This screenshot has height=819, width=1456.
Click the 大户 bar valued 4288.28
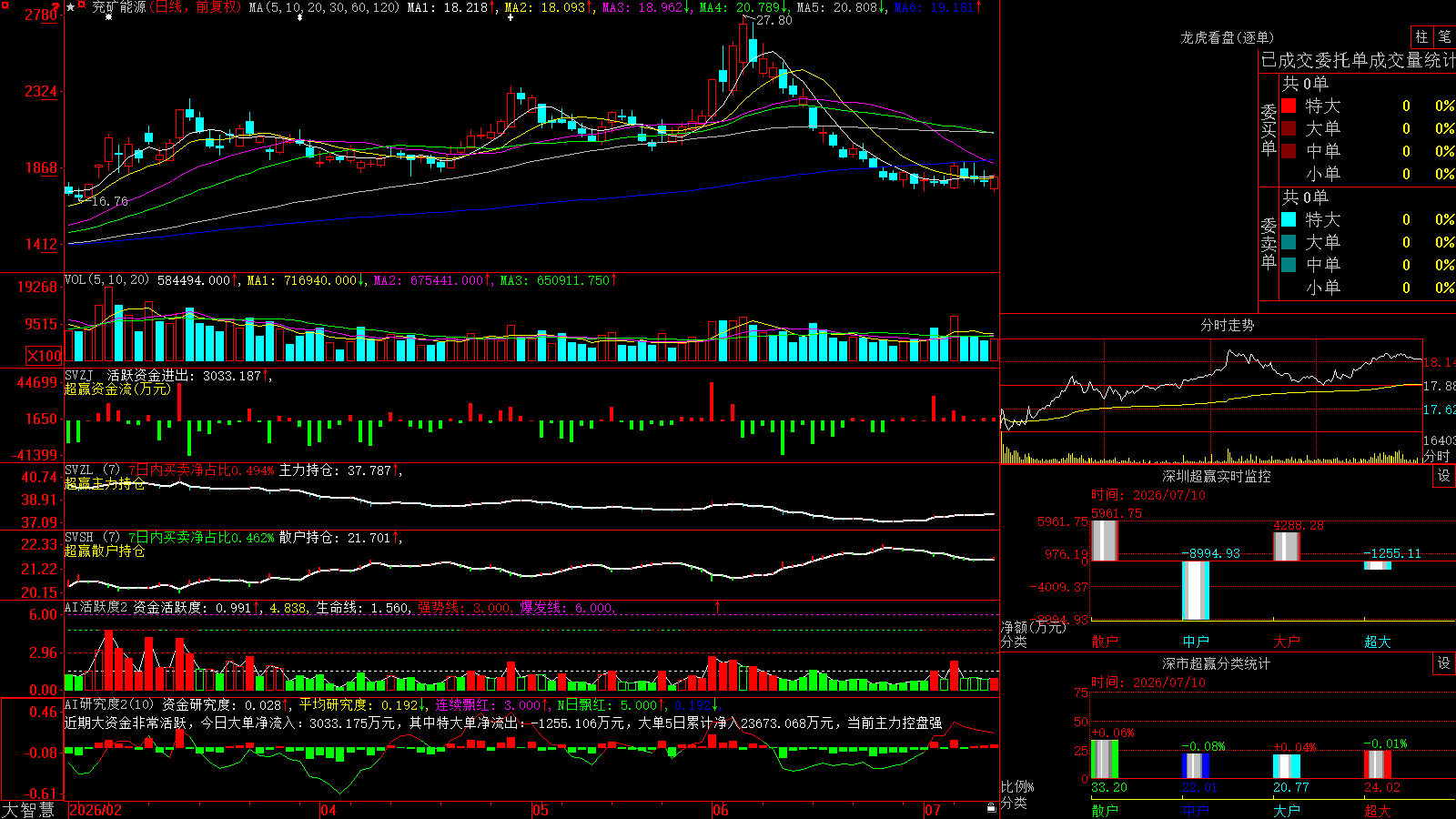point(1287,547)
